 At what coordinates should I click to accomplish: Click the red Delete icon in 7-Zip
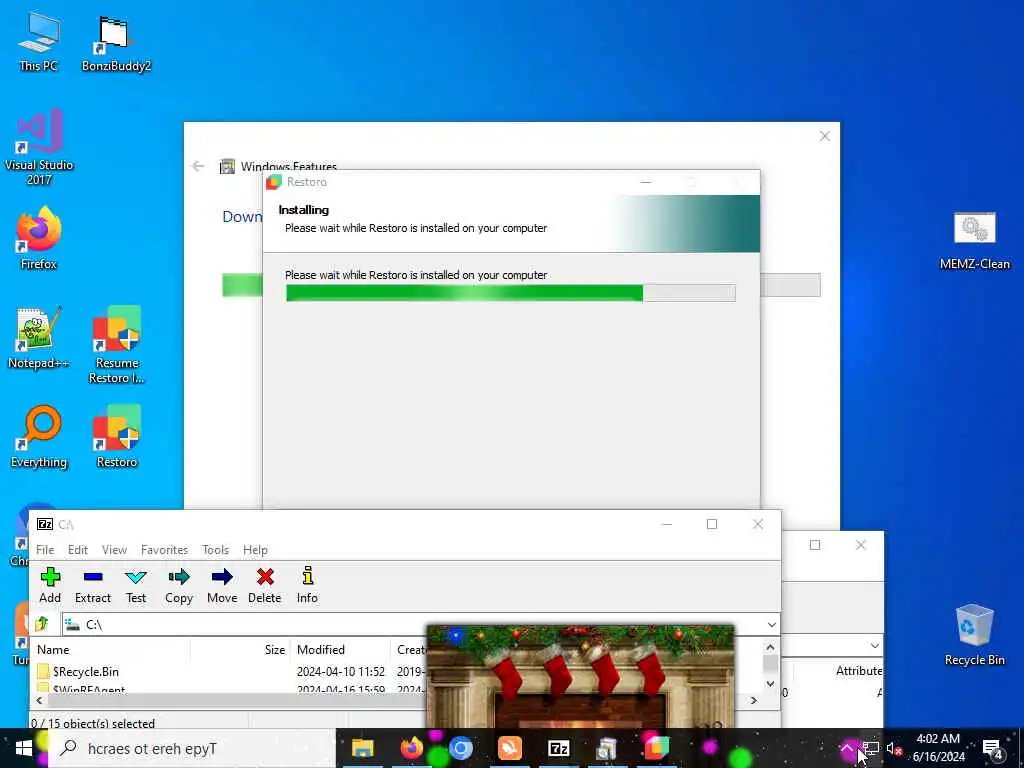[264, 577]
